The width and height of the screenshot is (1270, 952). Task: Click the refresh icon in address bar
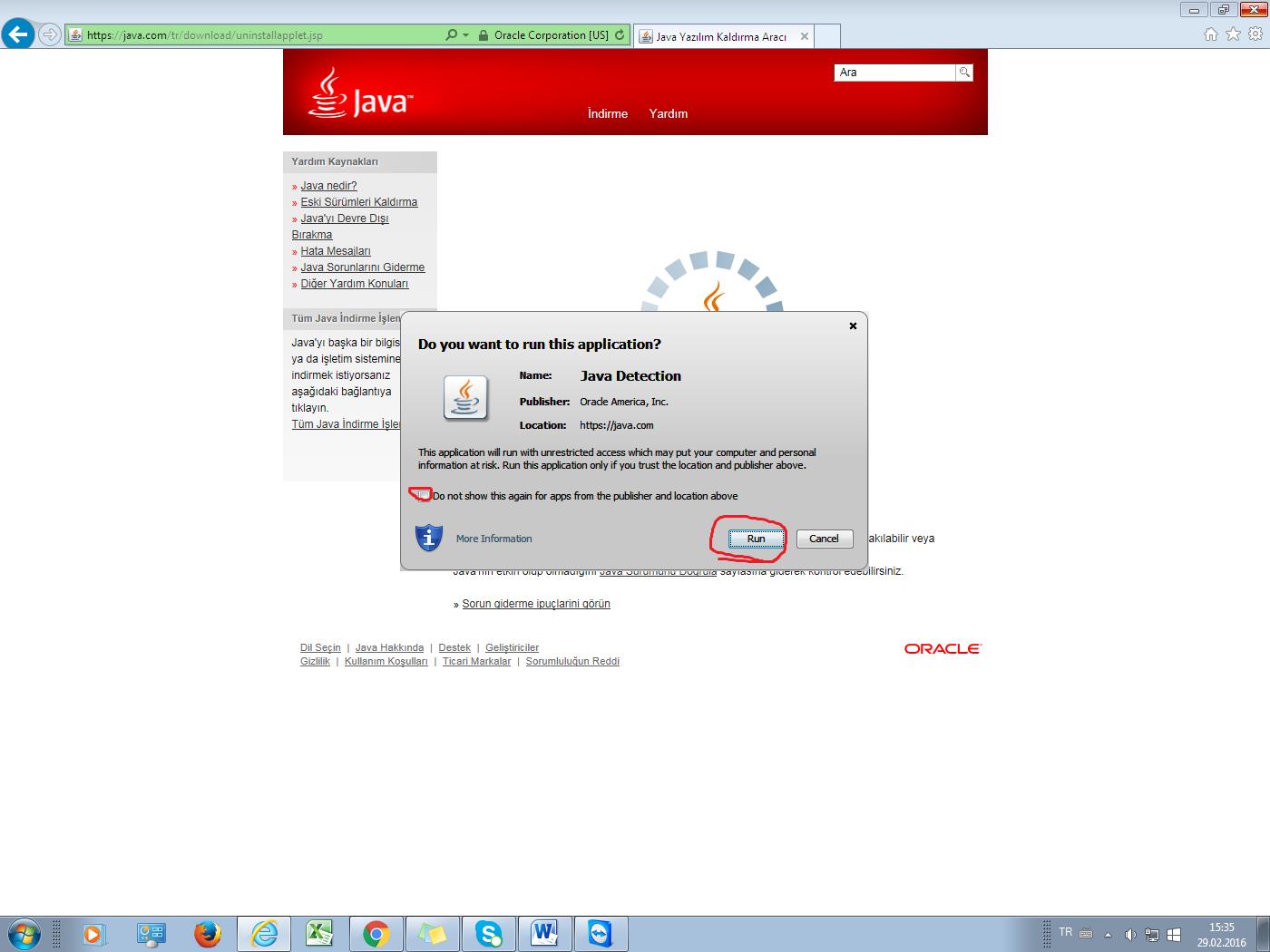click(620, 35)
